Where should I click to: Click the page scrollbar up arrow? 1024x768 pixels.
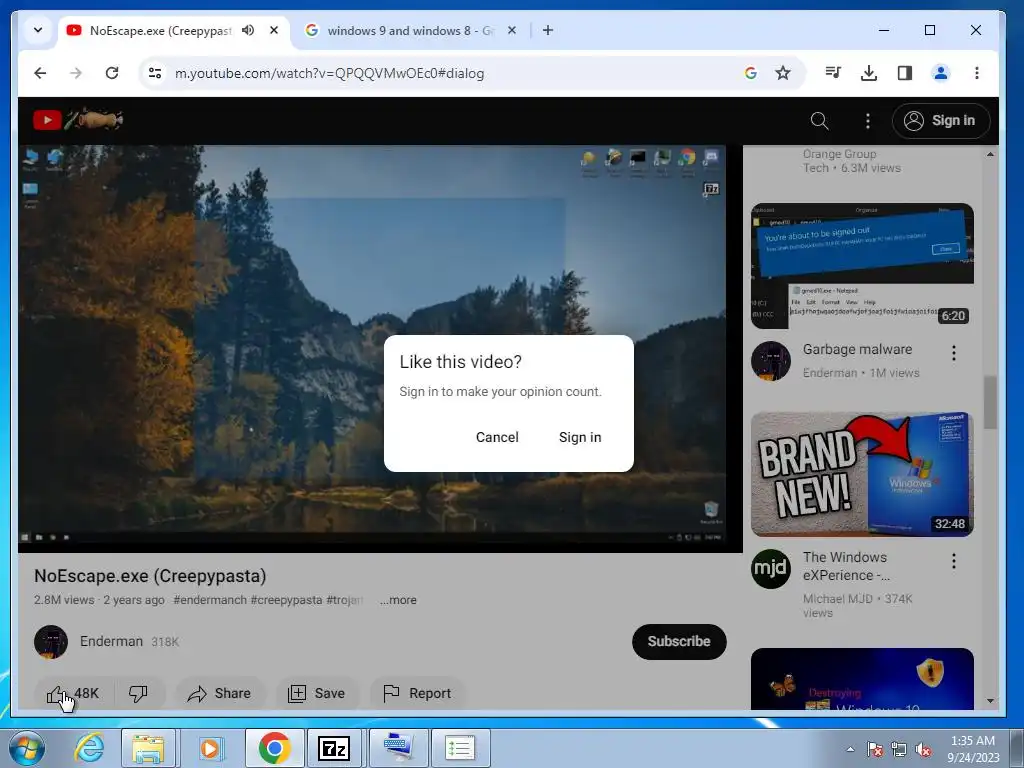tap(991, 155)
